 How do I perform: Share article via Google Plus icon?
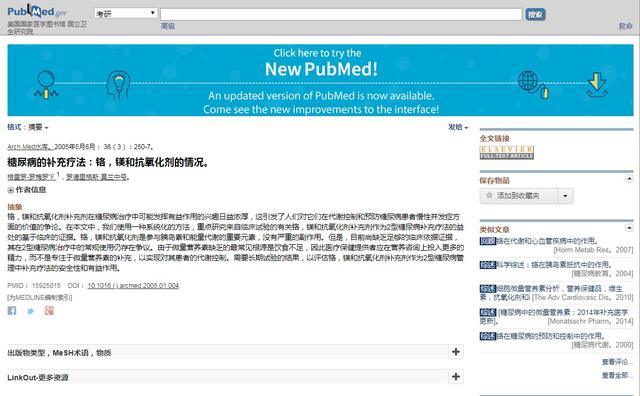coord(49,311)
